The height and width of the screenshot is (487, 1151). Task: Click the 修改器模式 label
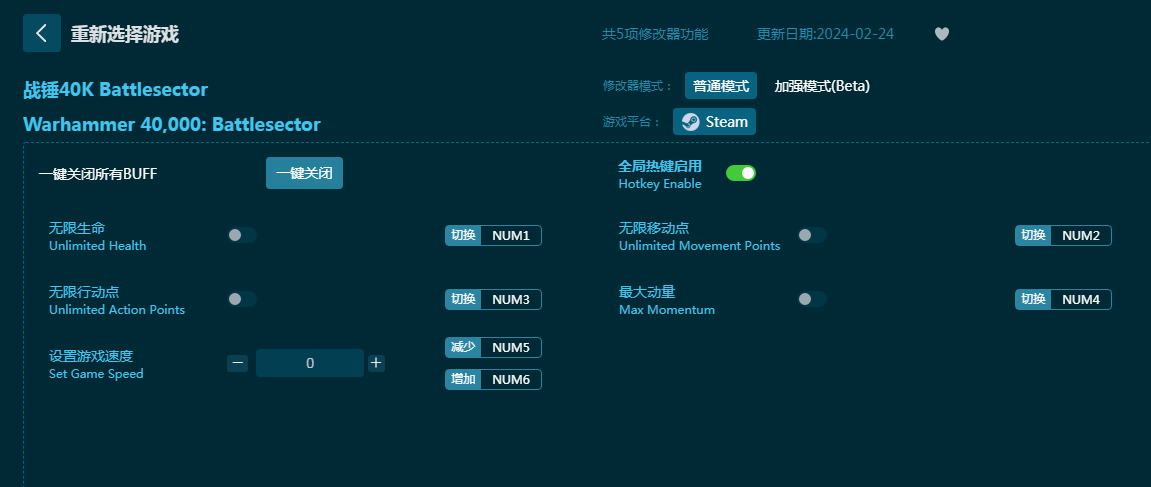coord(638,86)
